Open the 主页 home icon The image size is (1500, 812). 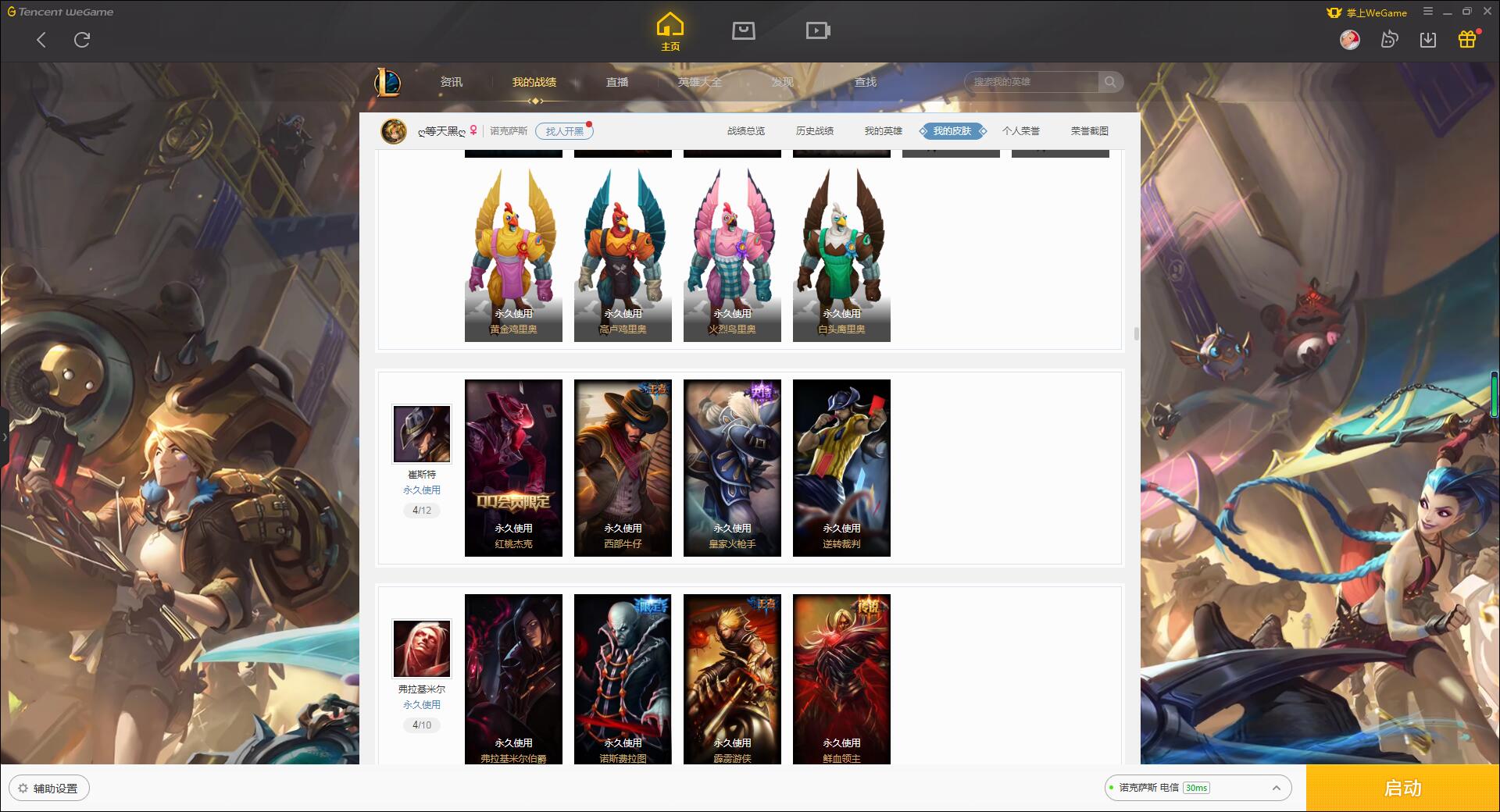click(x=670, y=31)
